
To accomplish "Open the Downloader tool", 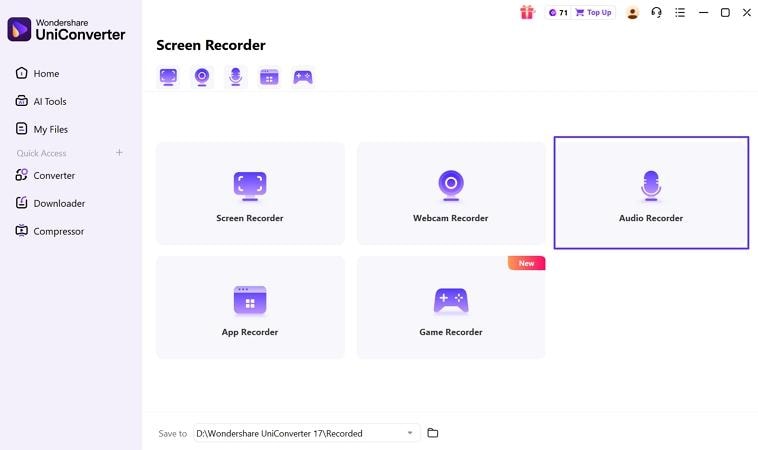I will pyautogui.click(x=50, y=203).
